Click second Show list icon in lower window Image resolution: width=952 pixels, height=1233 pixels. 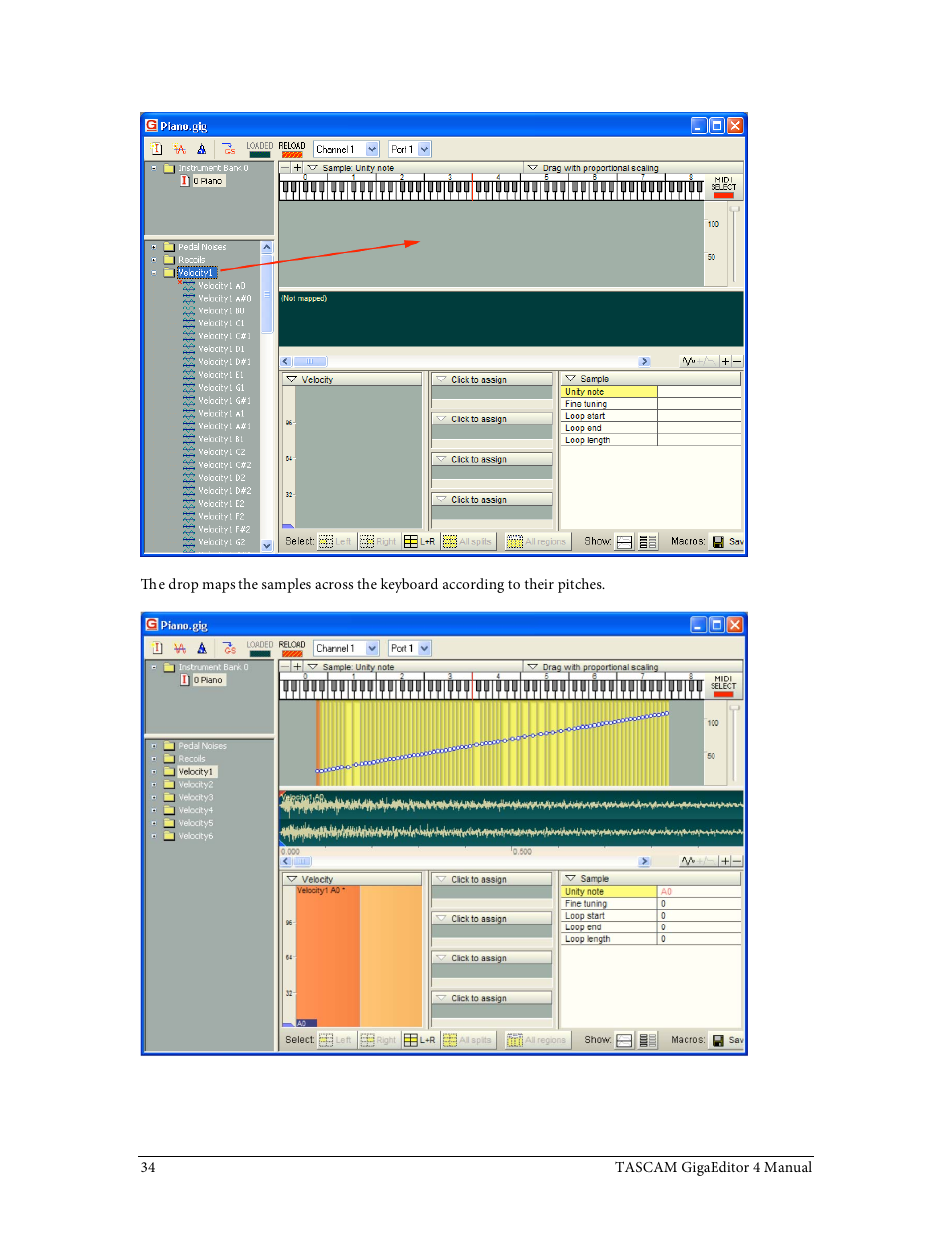[x=648, y=1040]
